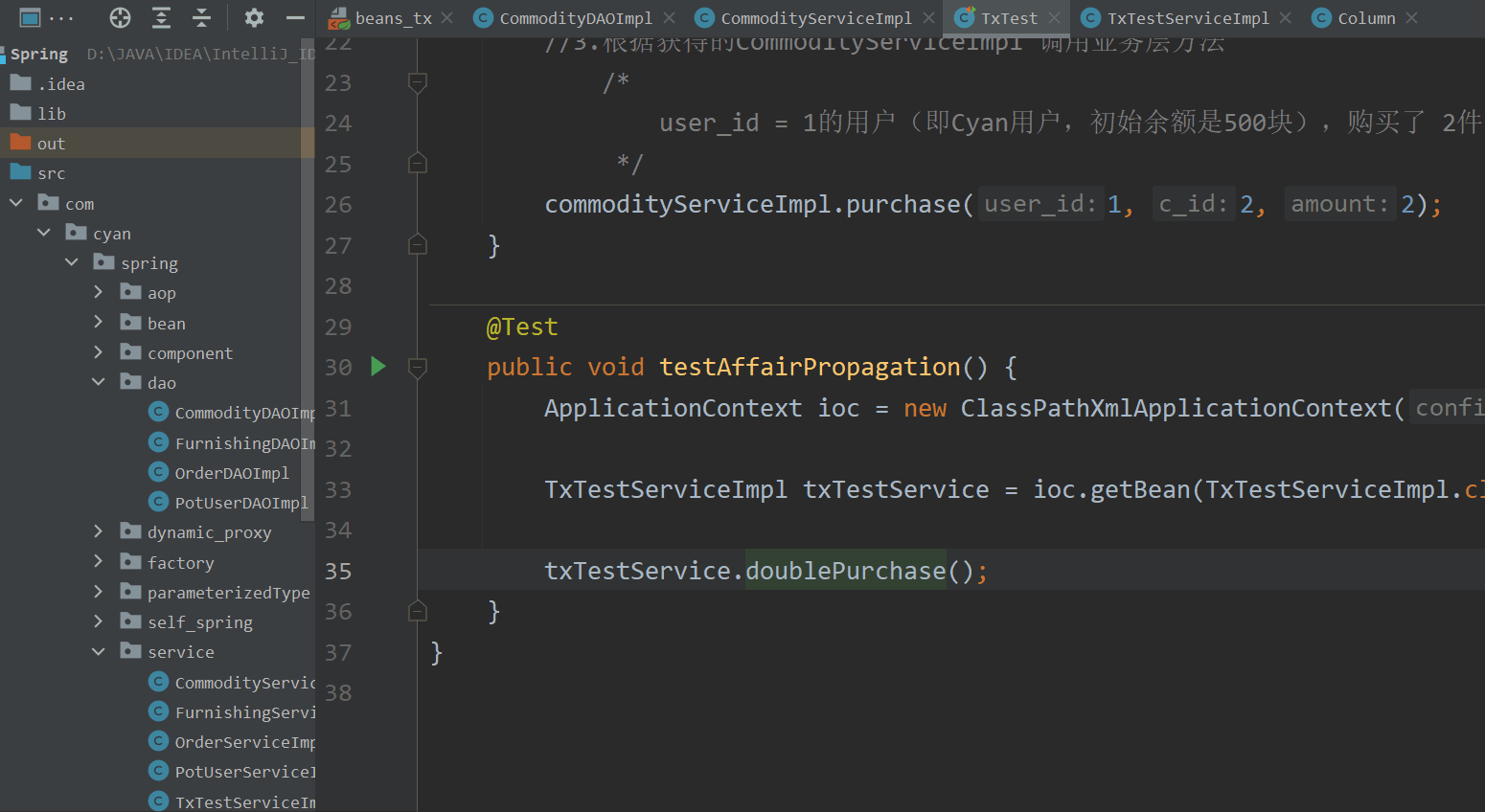Click line number 38 in the gutter
1485x812 pixels.
338,692
